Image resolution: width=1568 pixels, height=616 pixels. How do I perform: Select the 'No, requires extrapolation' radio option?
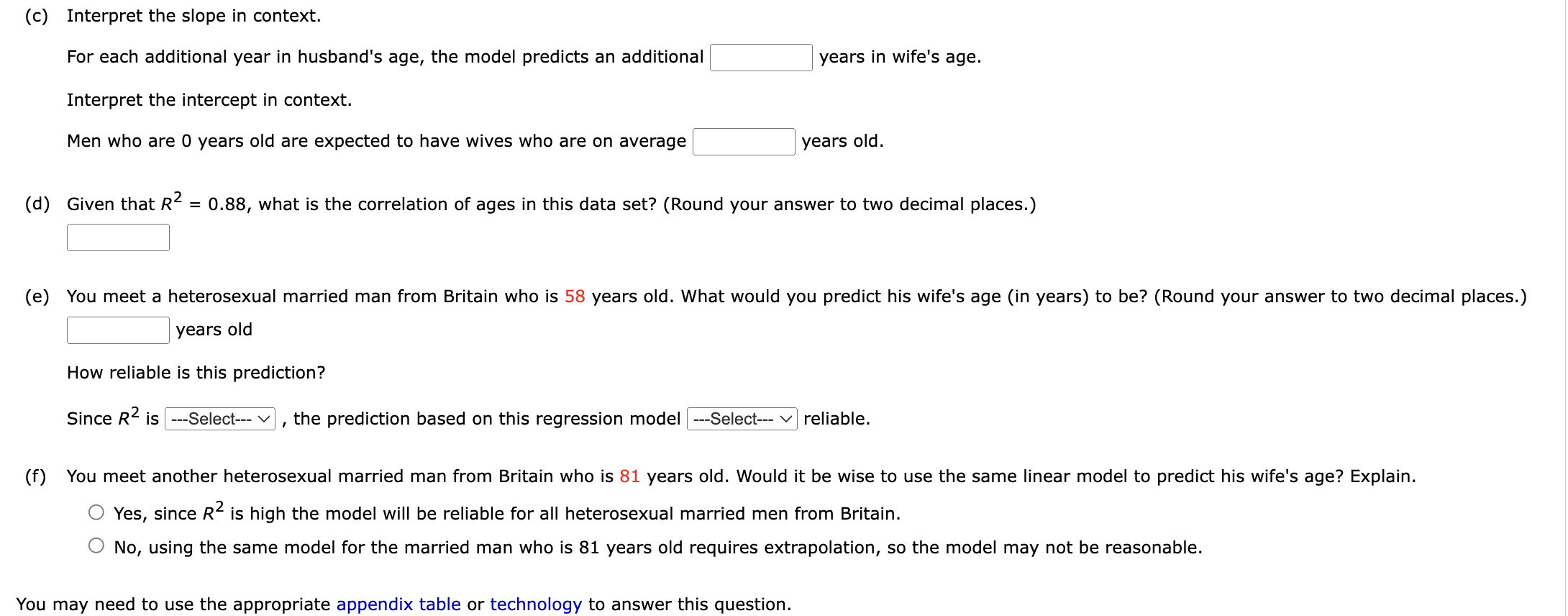point(96,546)
